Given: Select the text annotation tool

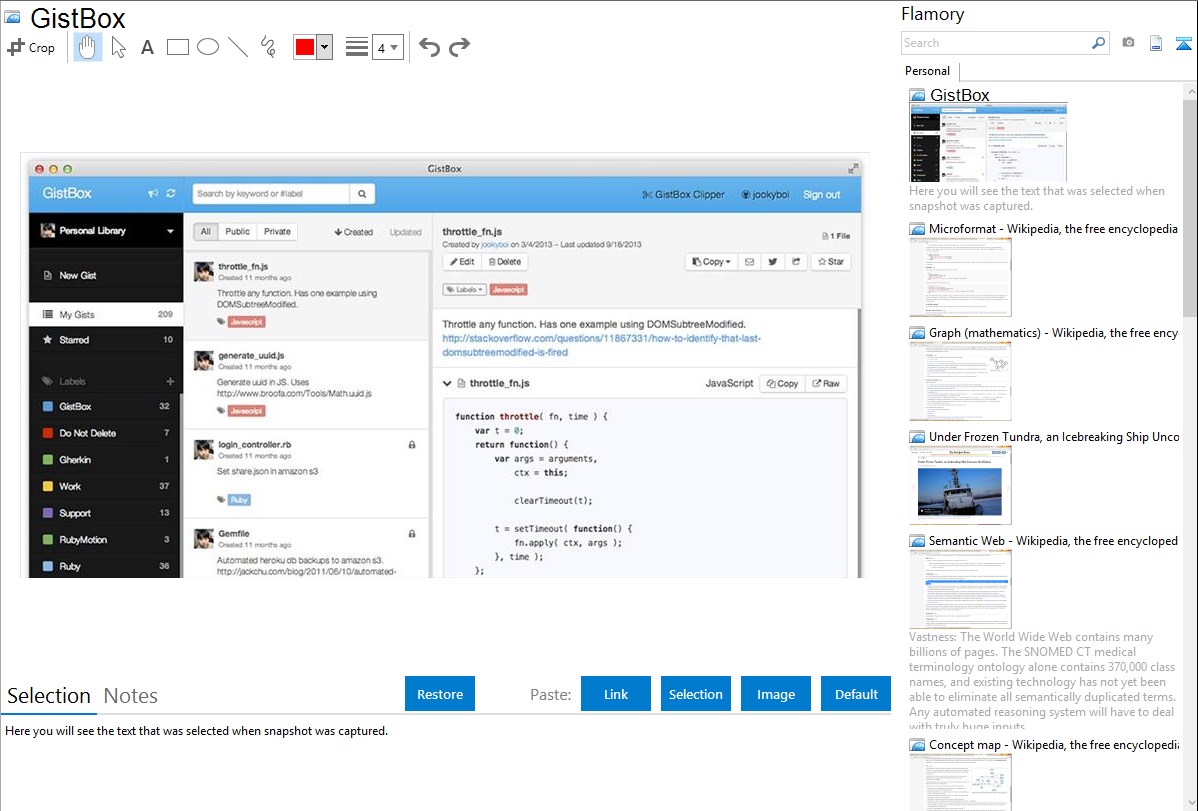Looking at the screenshot, I should point(147,47).
